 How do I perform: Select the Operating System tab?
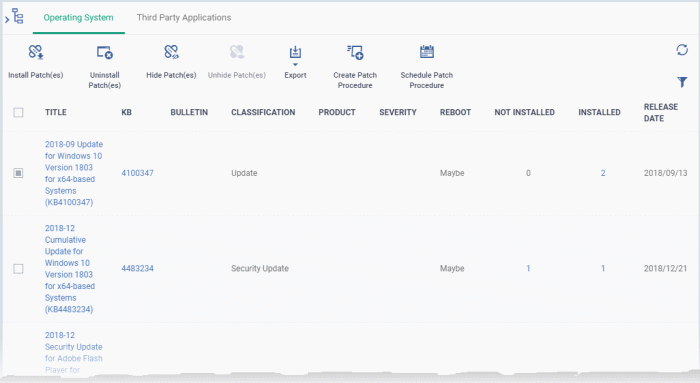pyautogui.click(x=79, y=17)
